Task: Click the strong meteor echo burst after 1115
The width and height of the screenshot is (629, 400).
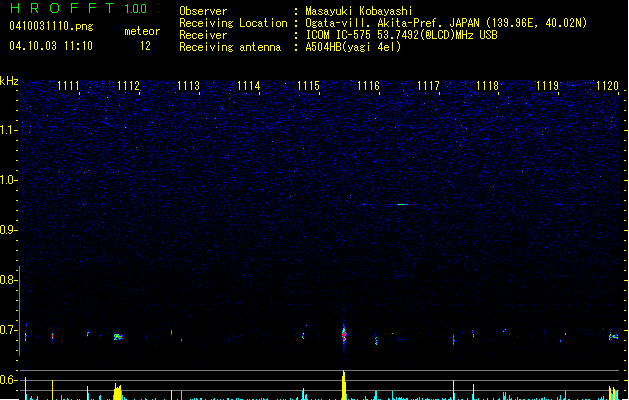Action: point(344,333)
